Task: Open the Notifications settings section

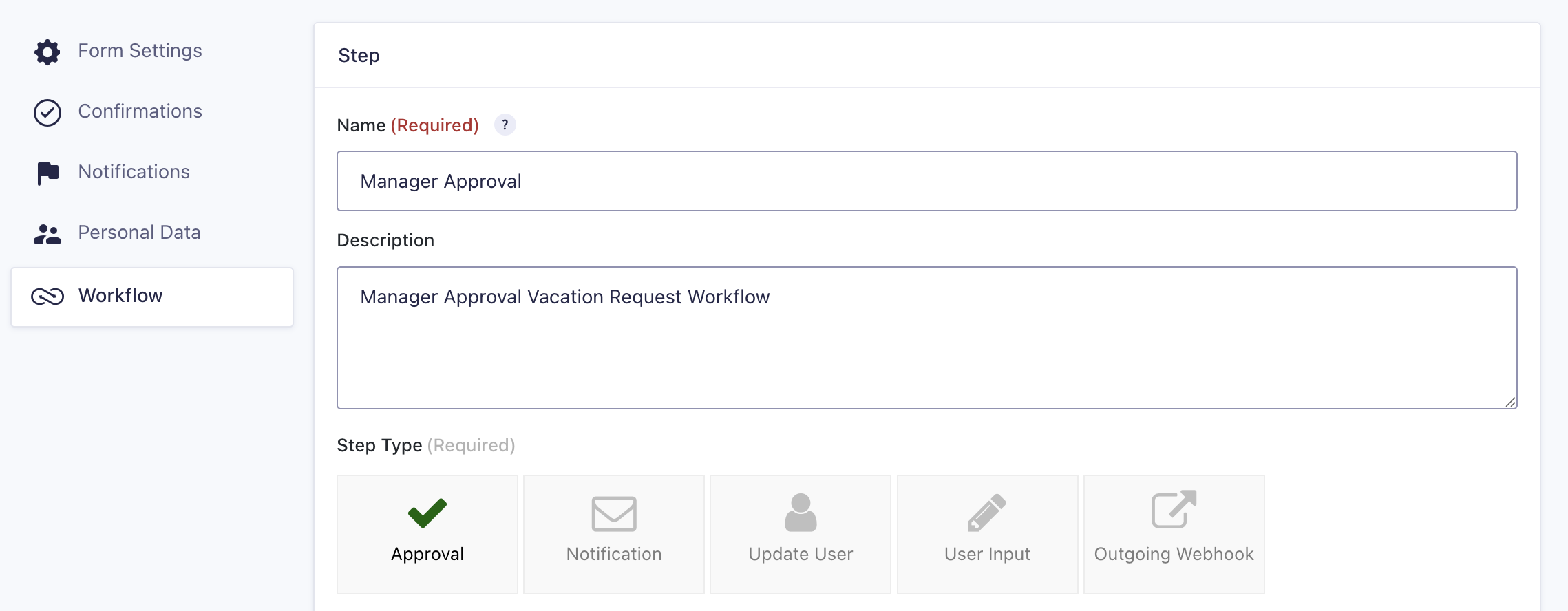Action: pyautogui.click(x=134, y=172)
